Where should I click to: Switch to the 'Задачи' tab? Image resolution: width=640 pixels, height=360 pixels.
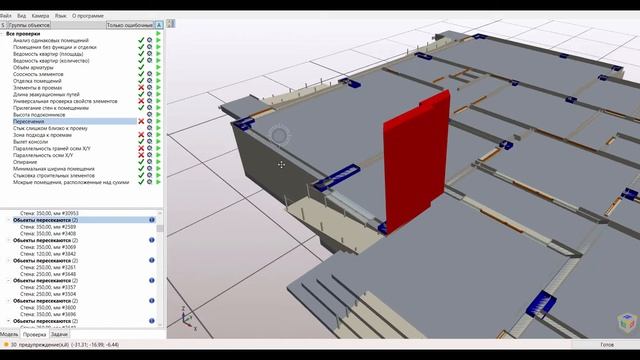pyautogui.click(x=59, y=334)
